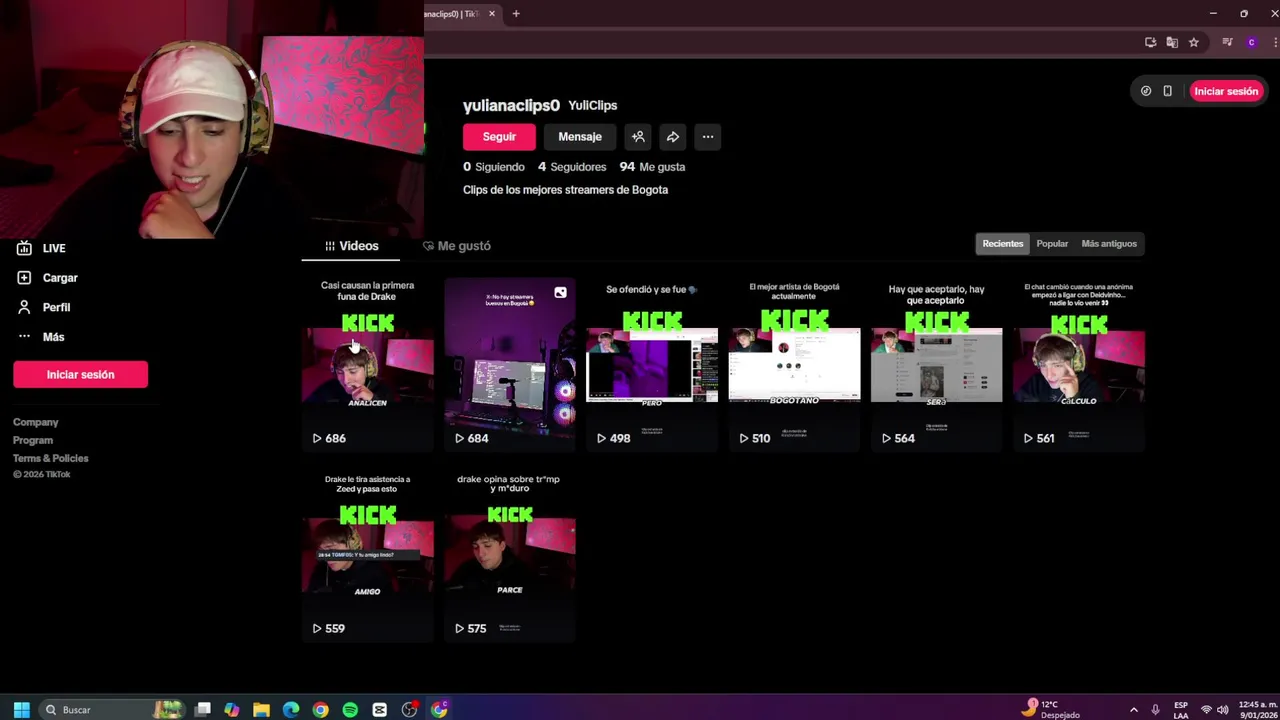The height and width of the screenshot is (720, 1280).
Task: Open the video 'Casi causan la primera funa de Drake'
Action: [367, 364]
